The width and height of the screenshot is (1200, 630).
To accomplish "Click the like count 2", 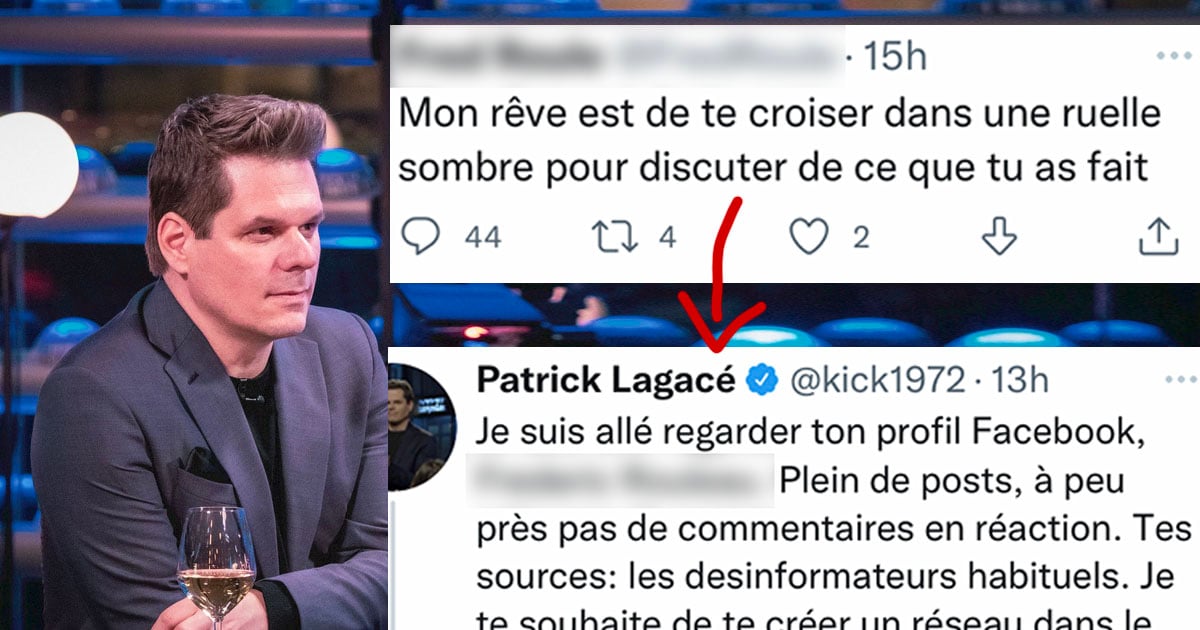I will [861, 237].
